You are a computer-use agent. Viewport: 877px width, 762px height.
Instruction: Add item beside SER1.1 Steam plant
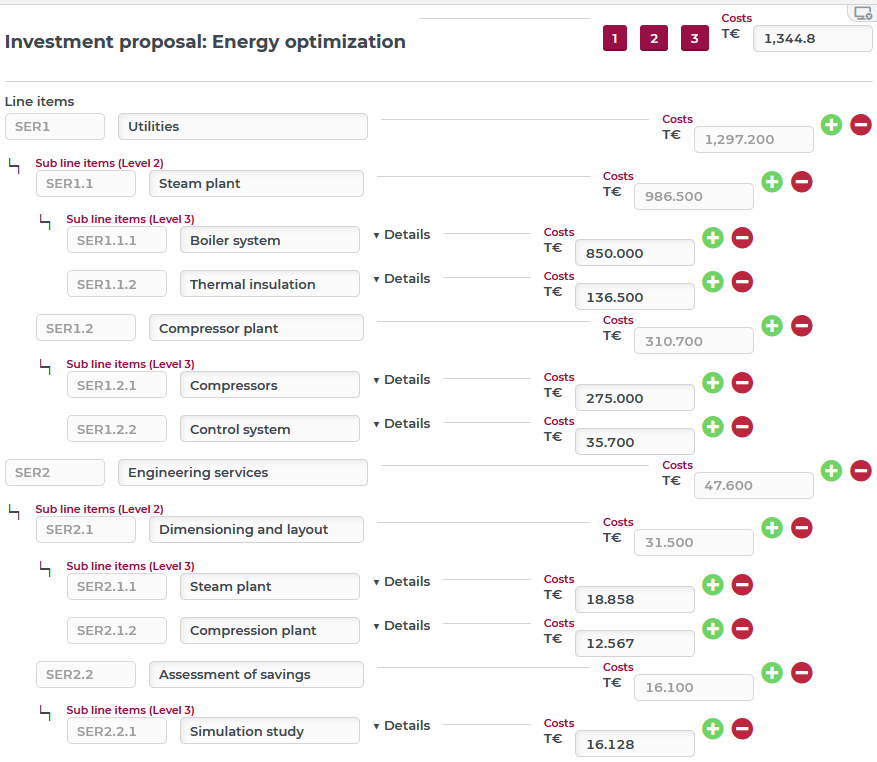772,181
